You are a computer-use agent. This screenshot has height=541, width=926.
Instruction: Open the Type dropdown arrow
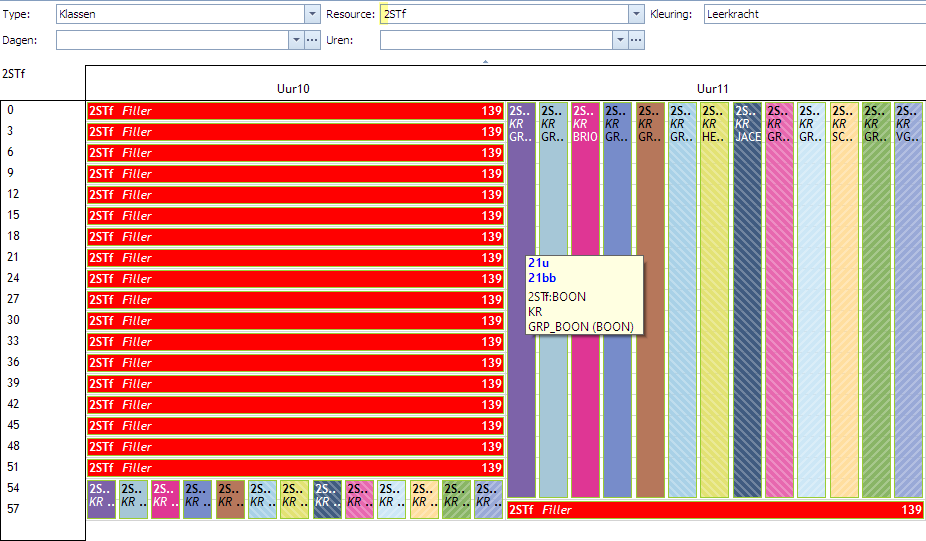click(312, 14)
